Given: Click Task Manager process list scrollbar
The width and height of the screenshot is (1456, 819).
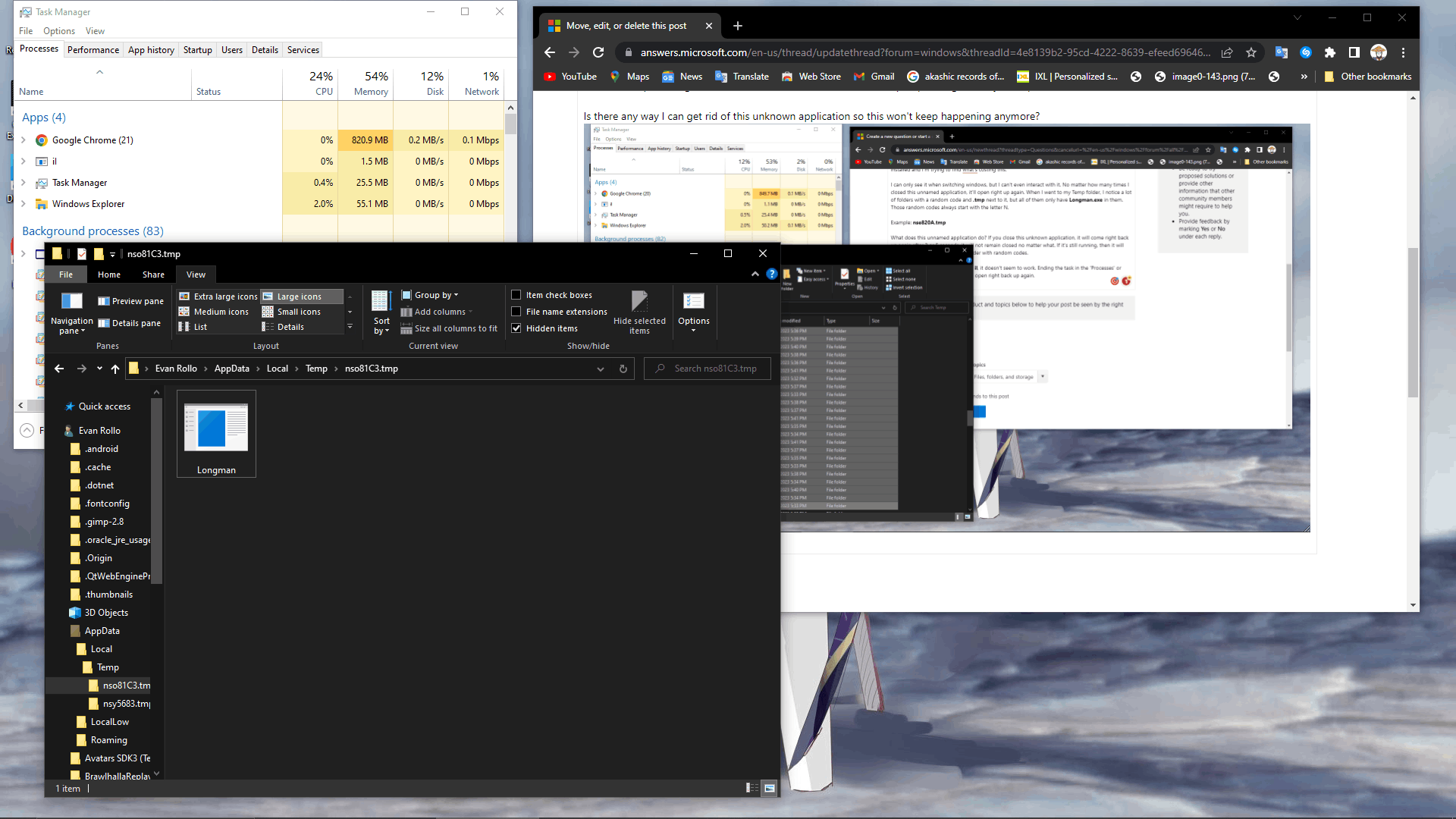Looking at the screenshot, I should click(x=510, y=124).
